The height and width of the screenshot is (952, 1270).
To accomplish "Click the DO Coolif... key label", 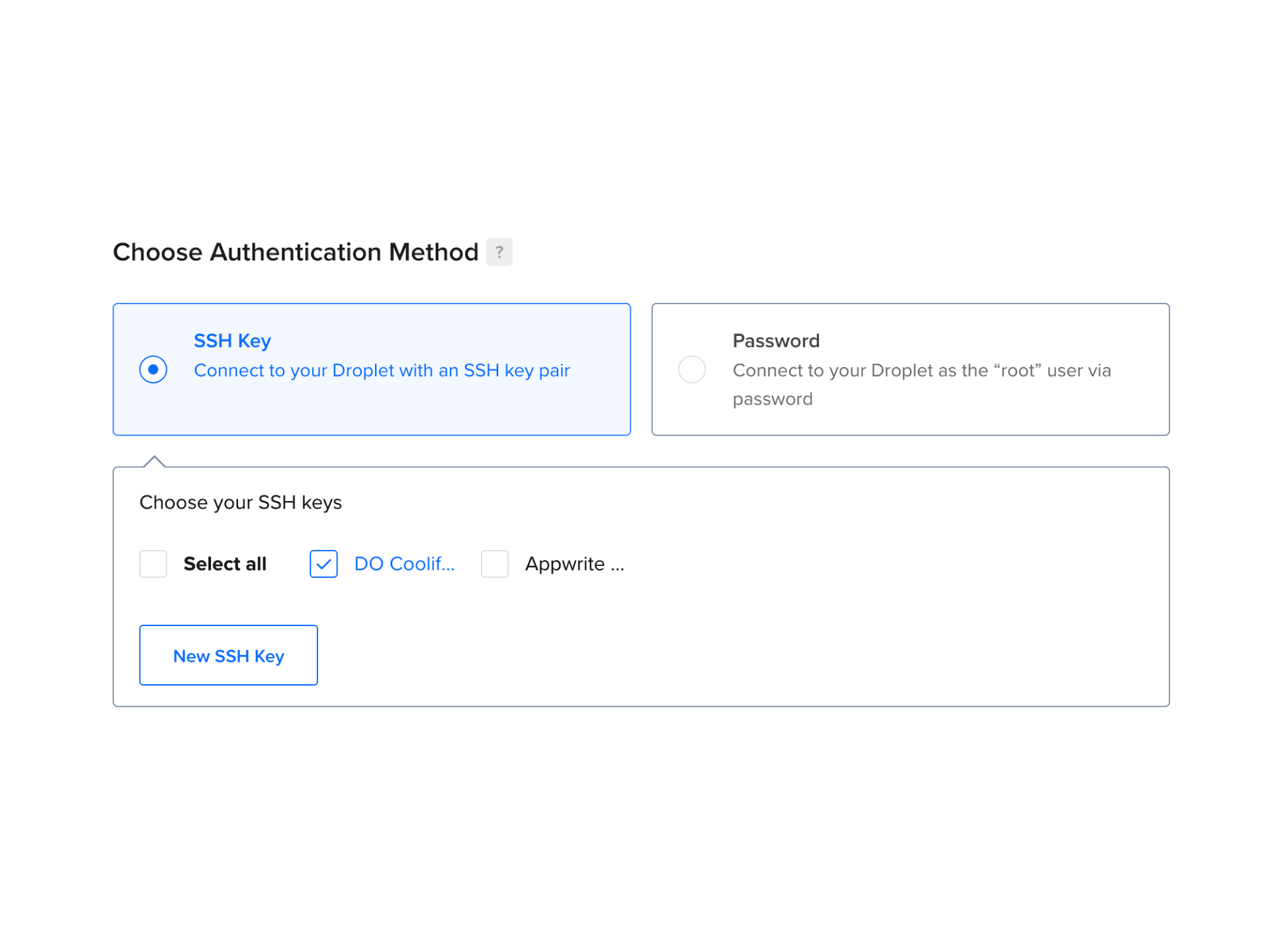I will click(x=404, y=564).
